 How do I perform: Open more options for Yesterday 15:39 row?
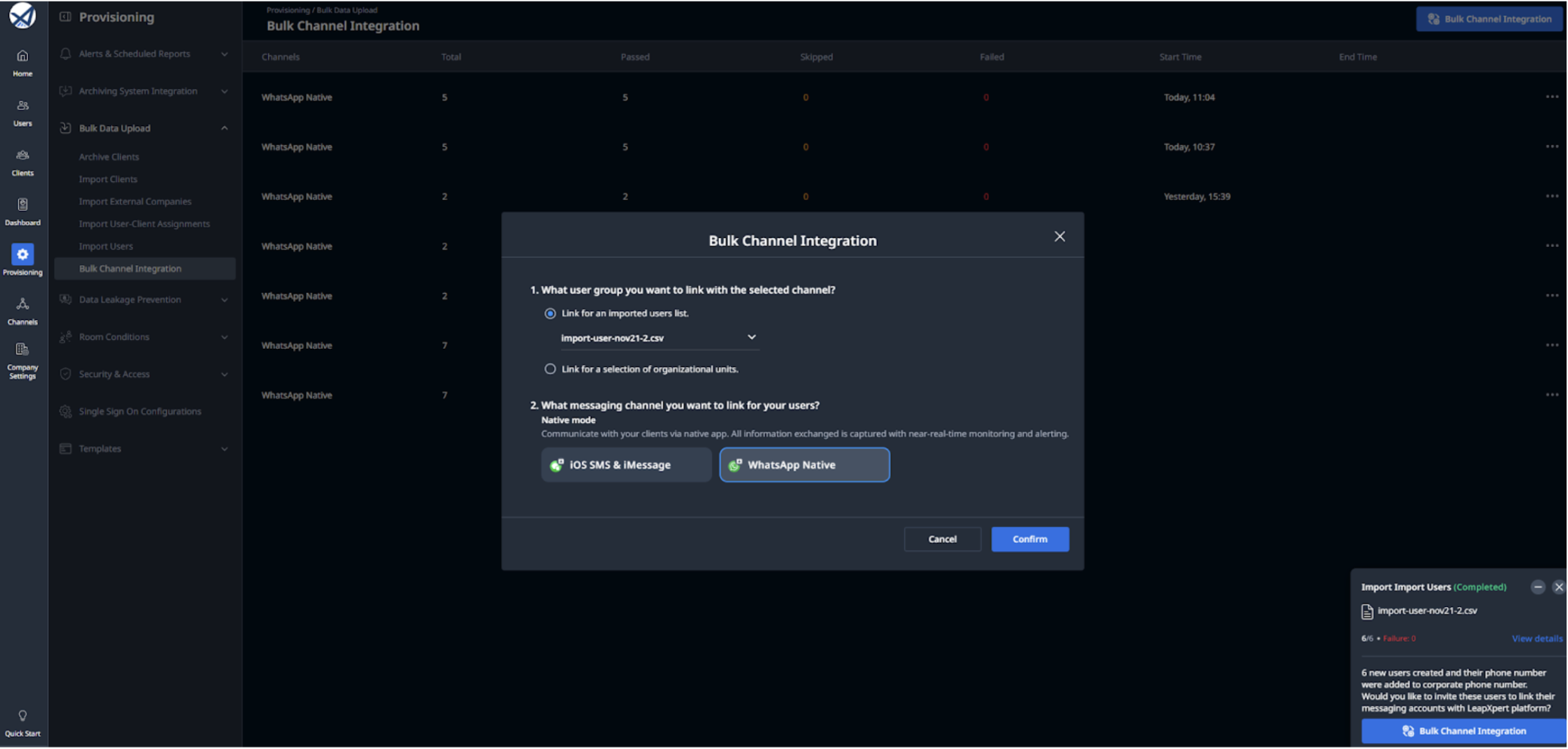(1551, 196)
